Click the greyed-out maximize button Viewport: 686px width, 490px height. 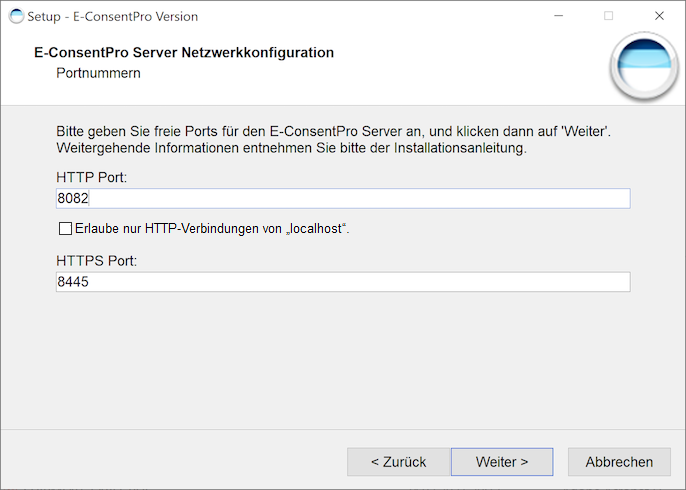608,16
